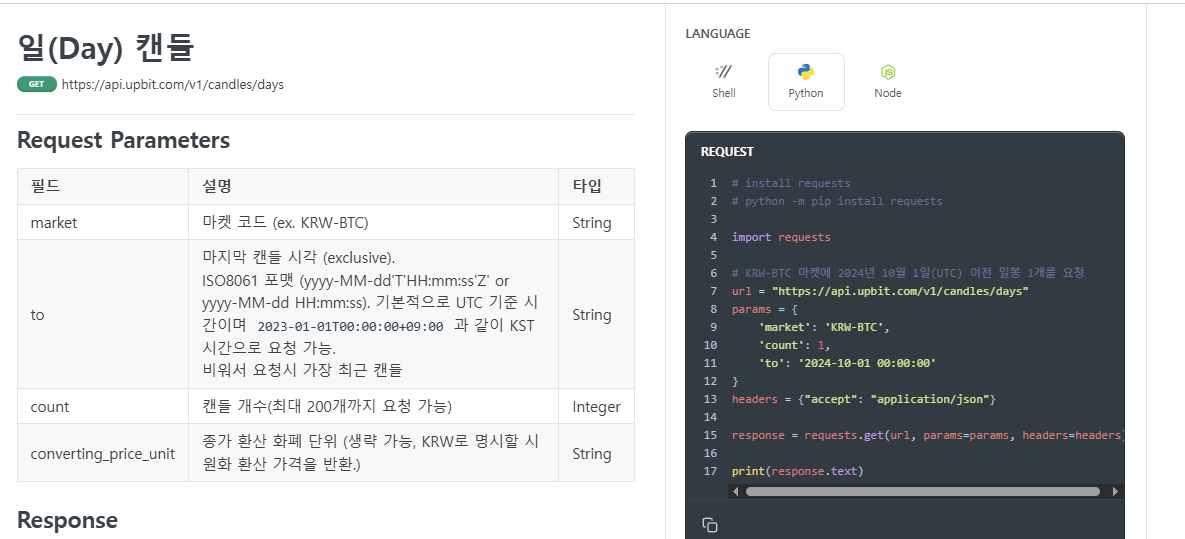
Task: Click the url assignment code line
Action: tap(880, 291)
